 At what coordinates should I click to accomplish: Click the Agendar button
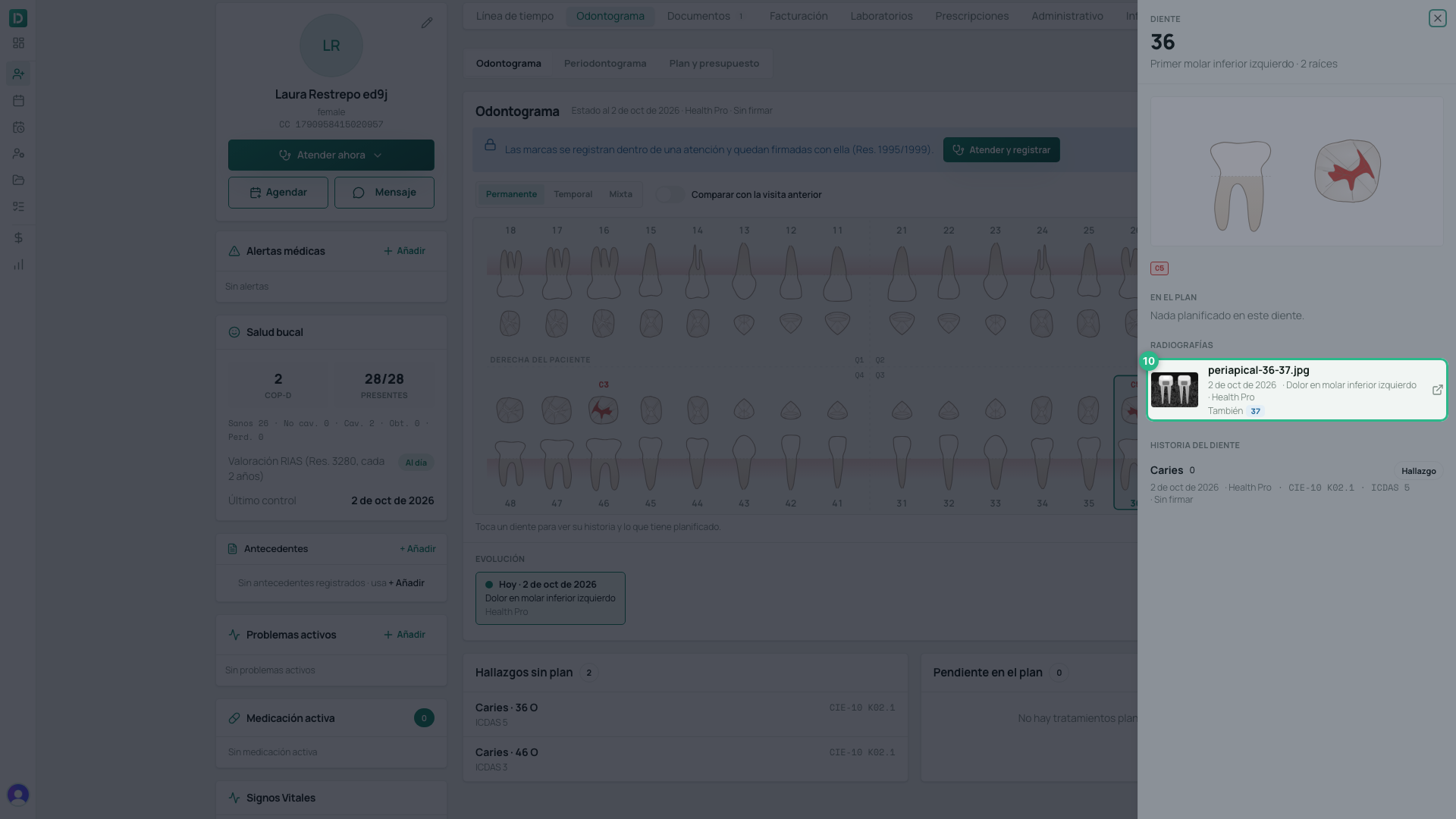pyautogui.click(x=278, y=193)
